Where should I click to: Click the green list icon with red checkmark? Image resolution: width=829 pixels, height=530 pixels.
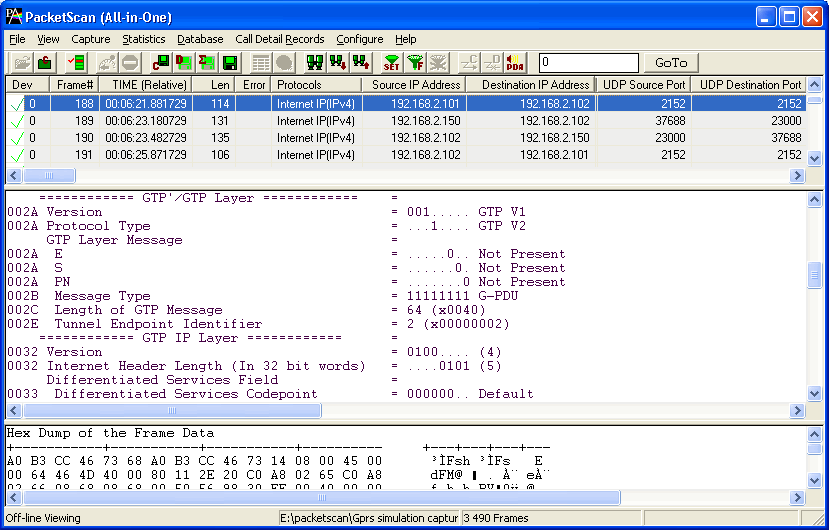tap(77, 63)
